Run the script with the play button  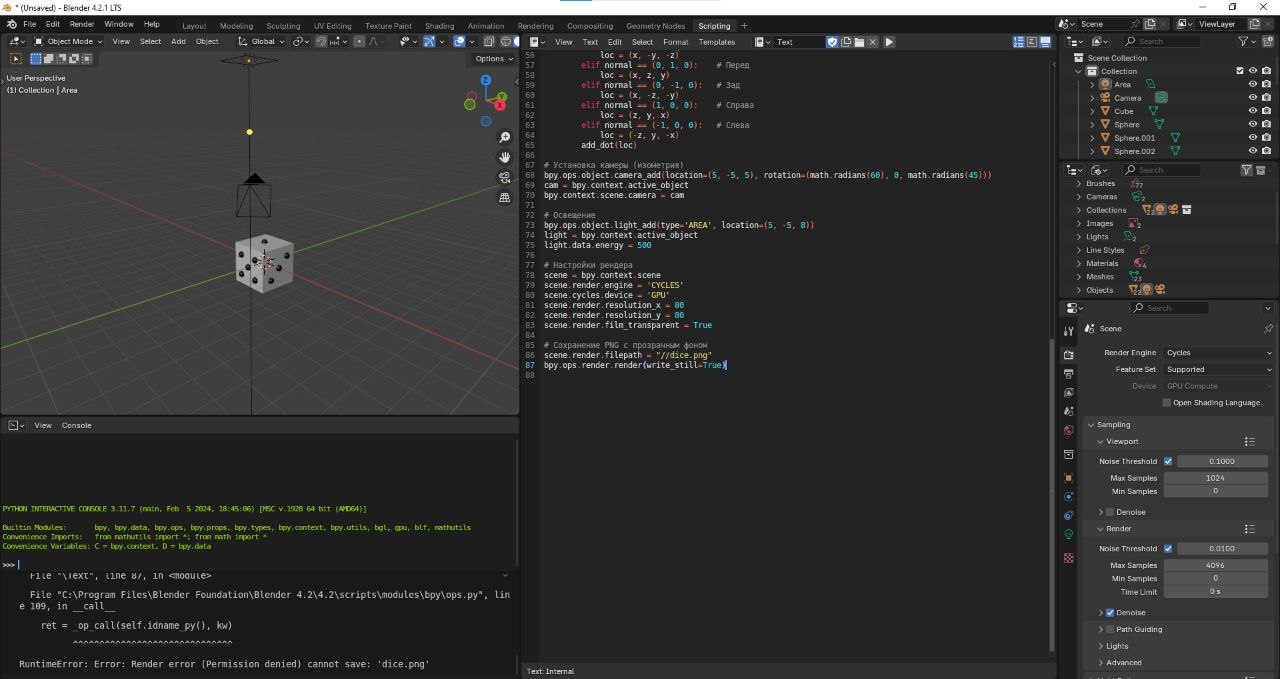(x=889, y=42)
